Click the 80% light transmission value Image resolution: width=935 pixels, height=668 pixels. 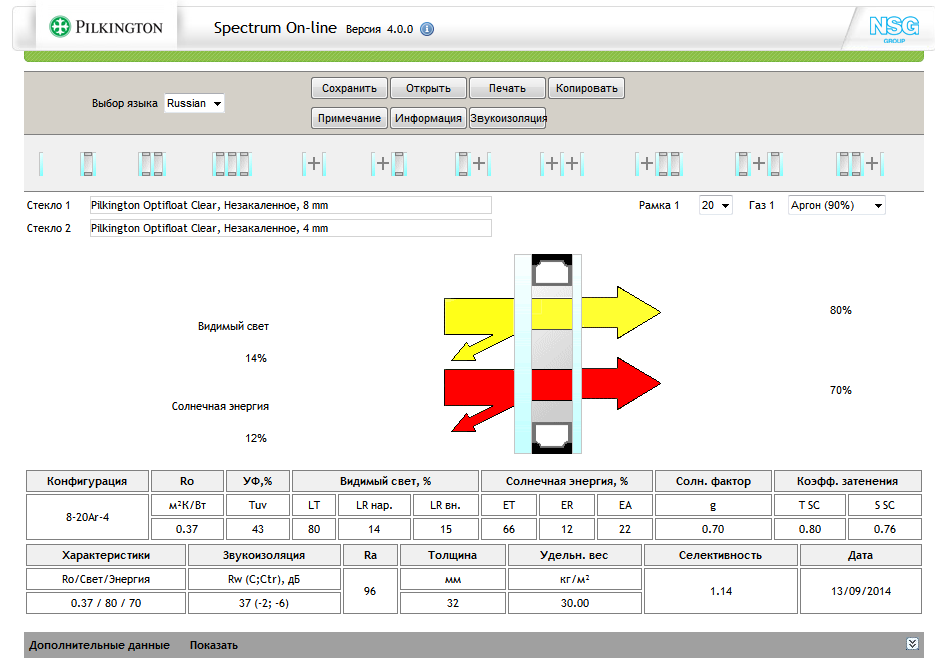coord(841,310)
